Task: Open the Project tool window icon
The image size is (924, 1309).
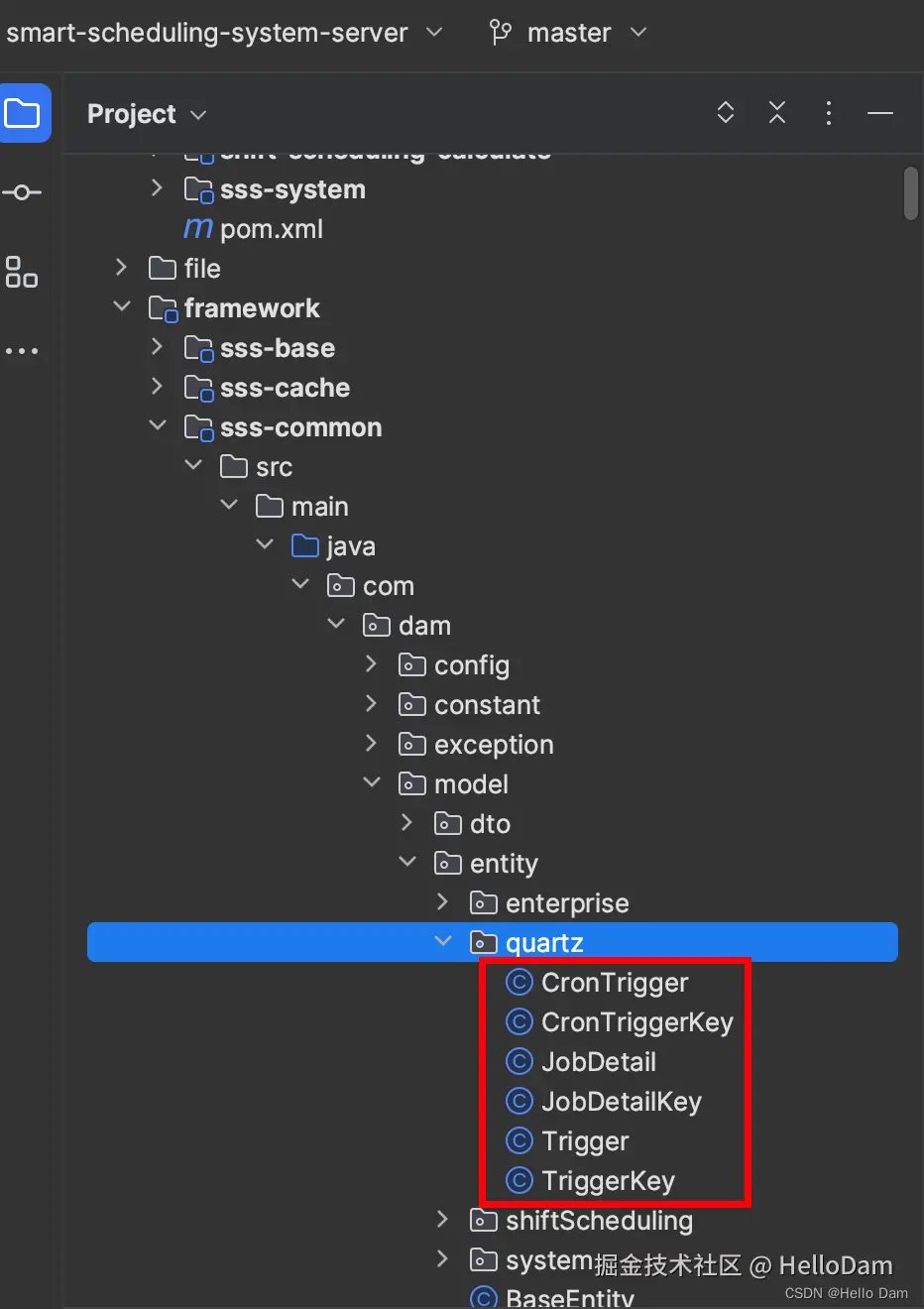Action: pos(23,113)
